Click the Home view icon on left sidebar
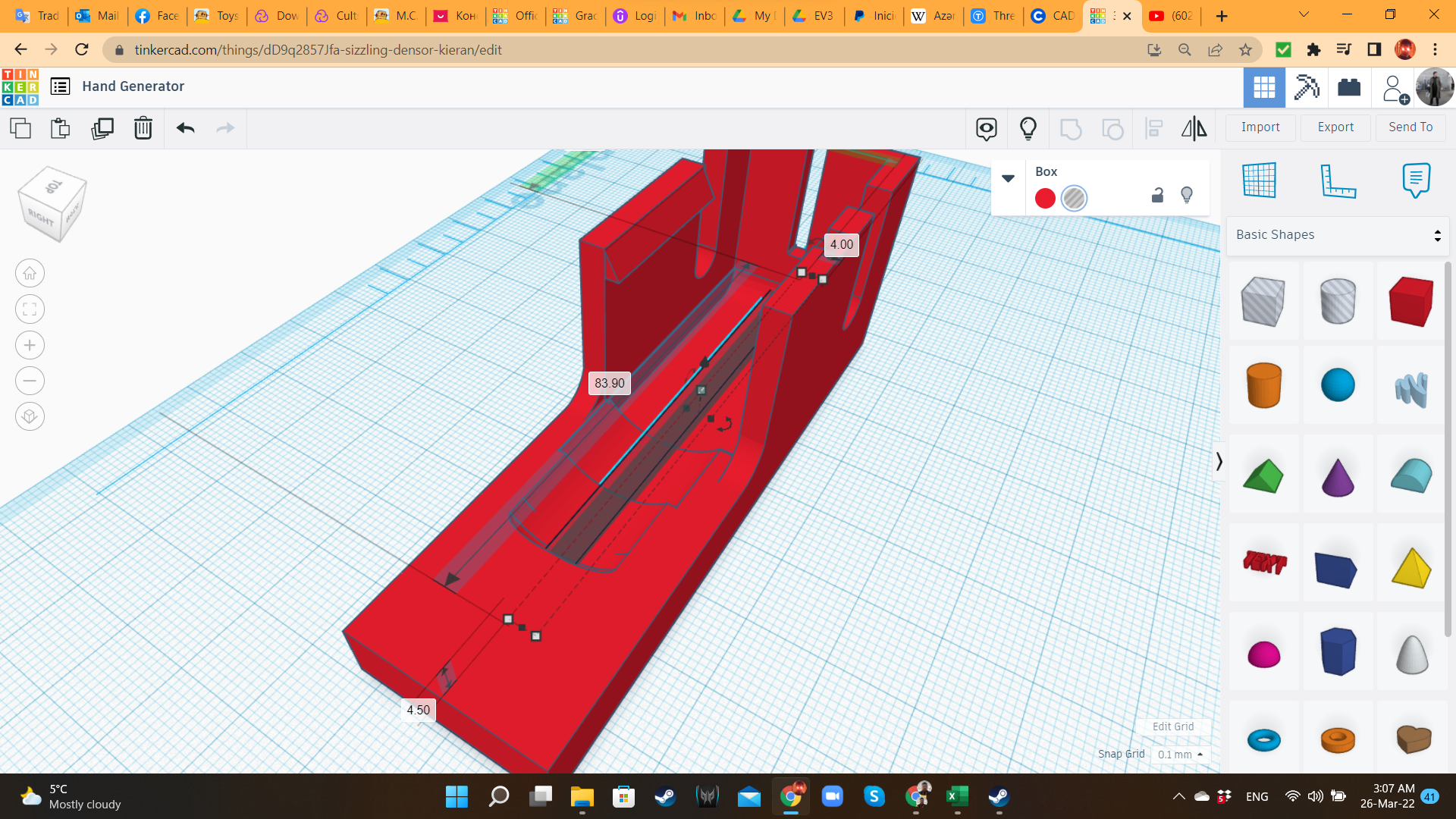This screenshot has height=819, width=1456. 30,273
